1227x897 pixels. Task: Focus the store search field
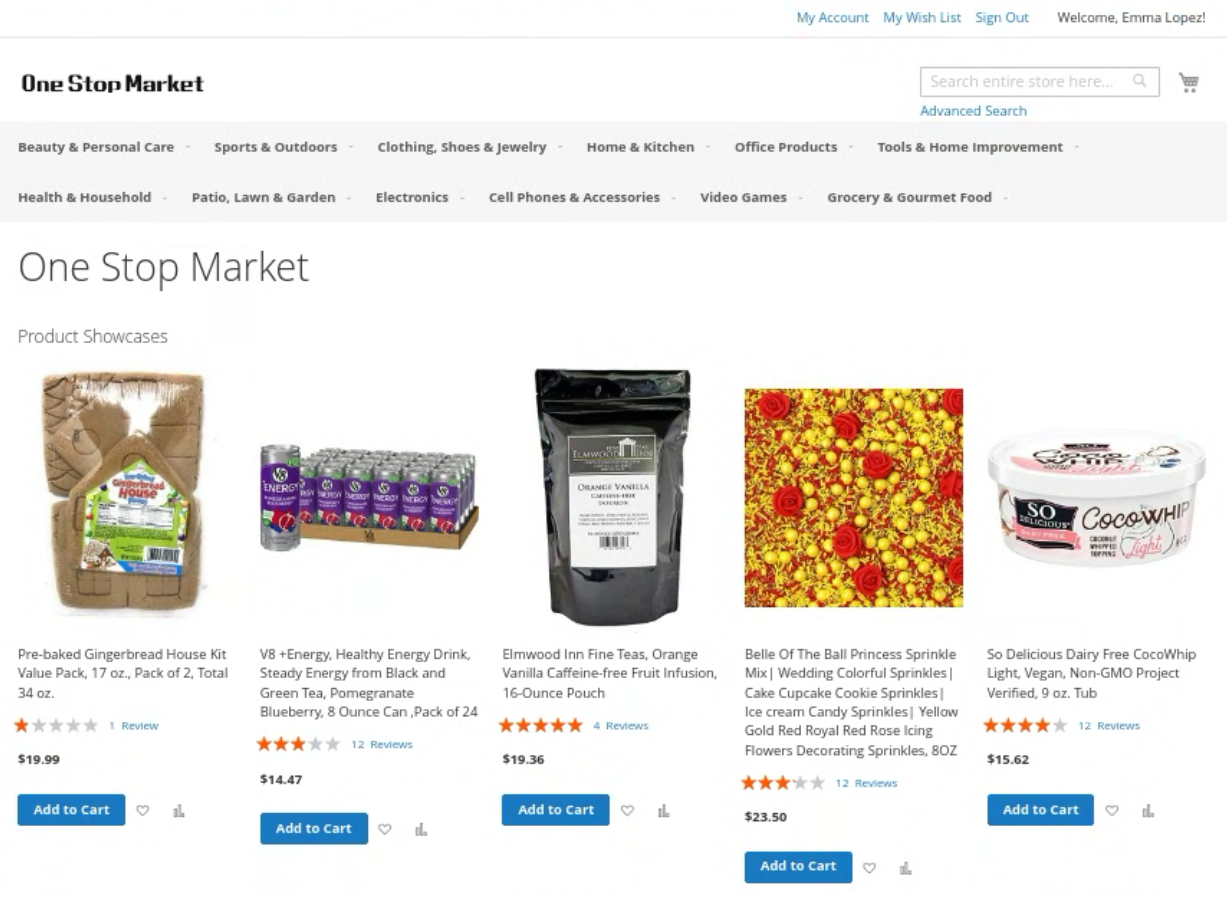tap(1025, 81)
